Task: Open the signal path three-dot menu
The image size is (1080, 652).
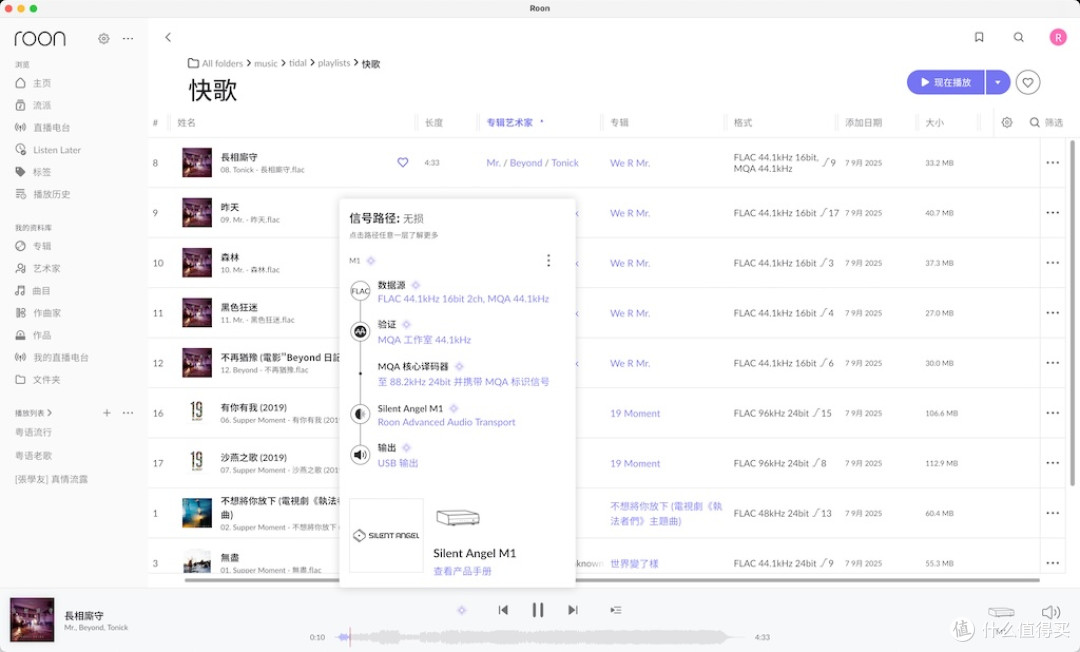Action: (x=548, y=260)
